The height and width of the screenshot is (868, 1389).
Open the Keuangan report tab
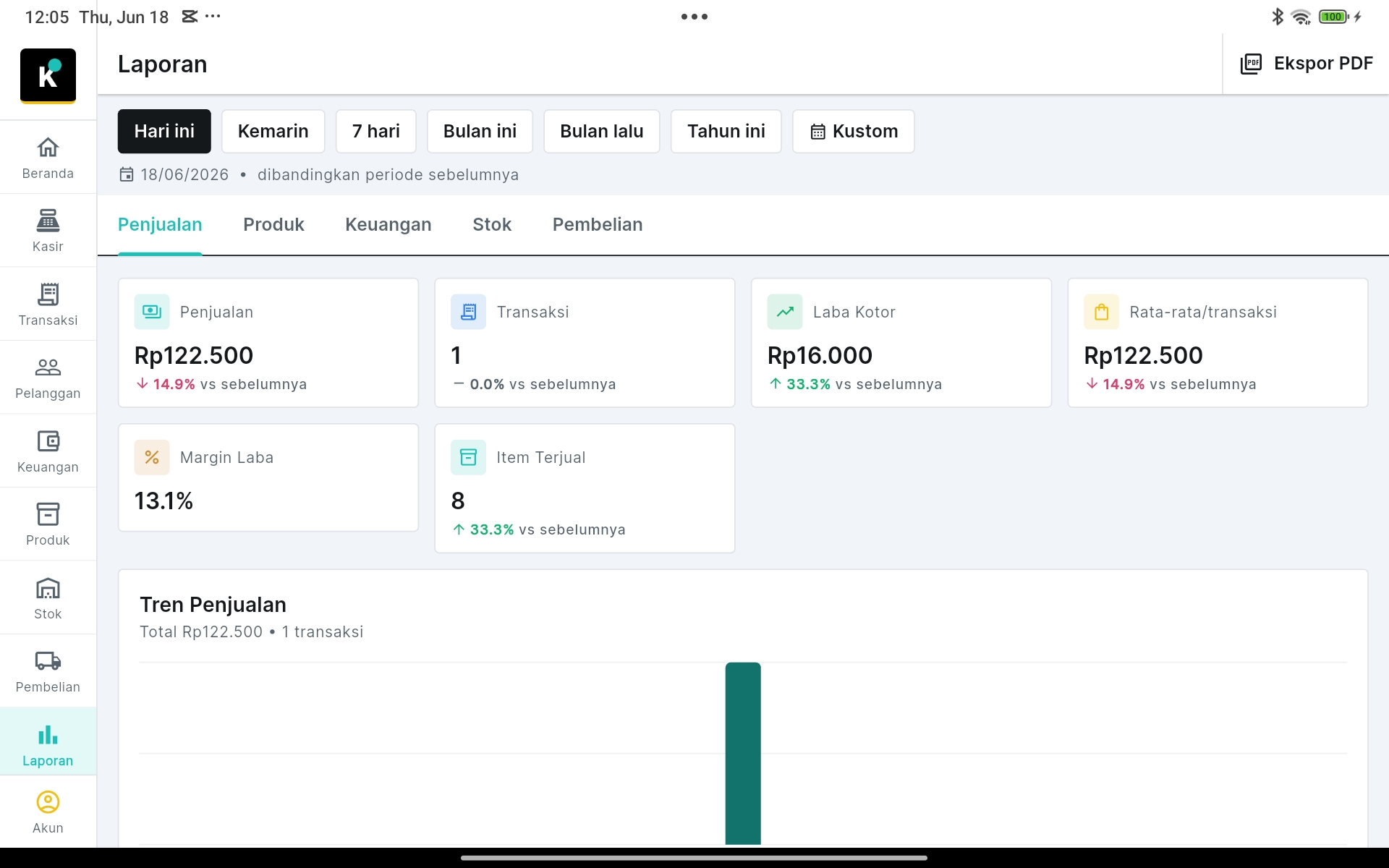coord(388,224)
